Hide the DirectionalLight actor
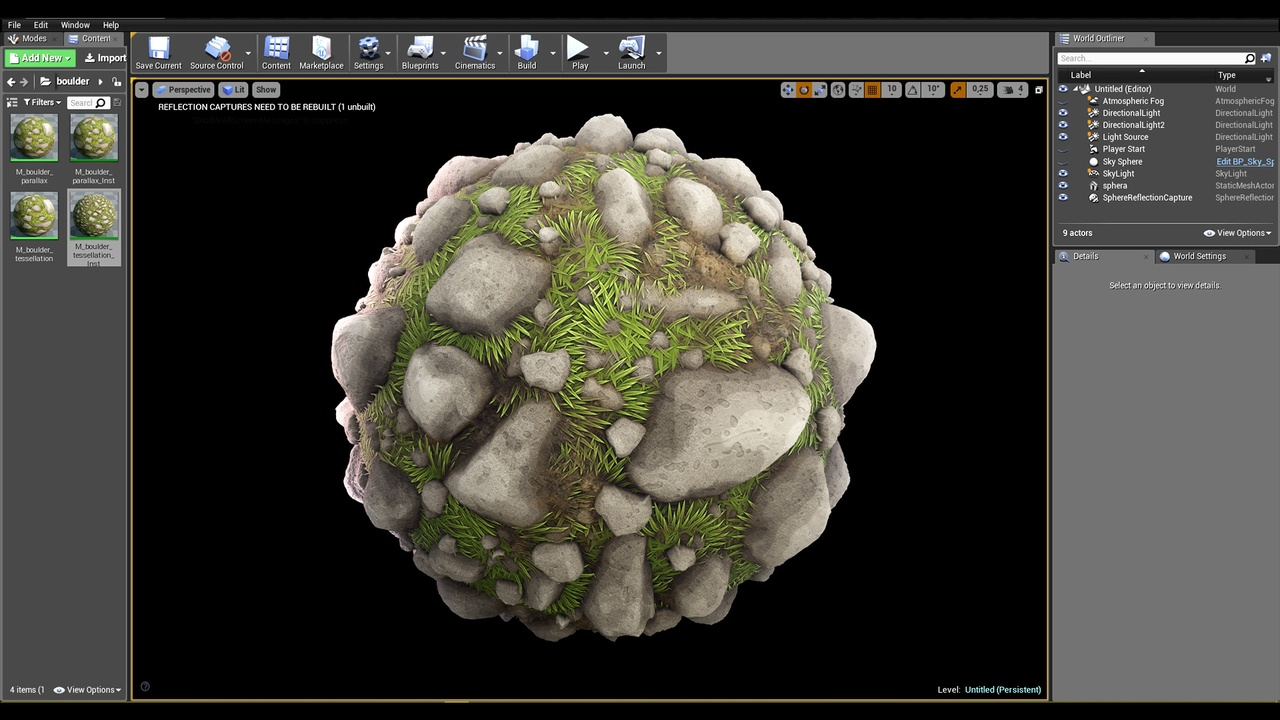Screen dimensions: 1280x720 [x=1063, y=112]
